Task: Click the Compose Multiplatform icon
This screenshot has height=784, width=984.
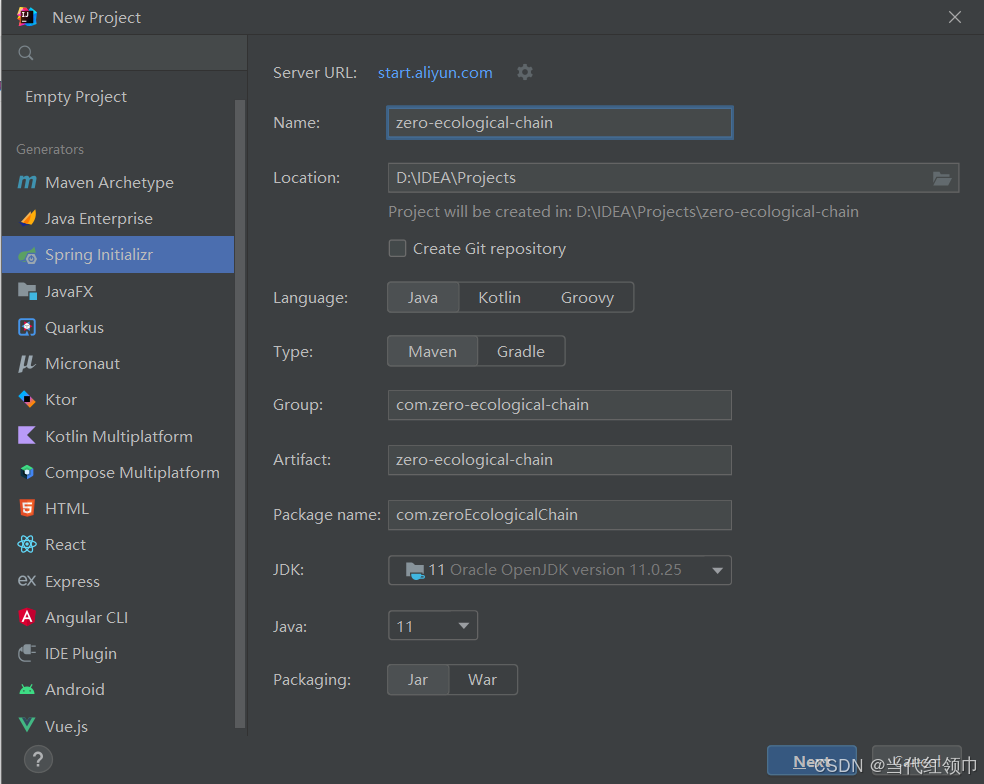Action: [x=27, y=472]
